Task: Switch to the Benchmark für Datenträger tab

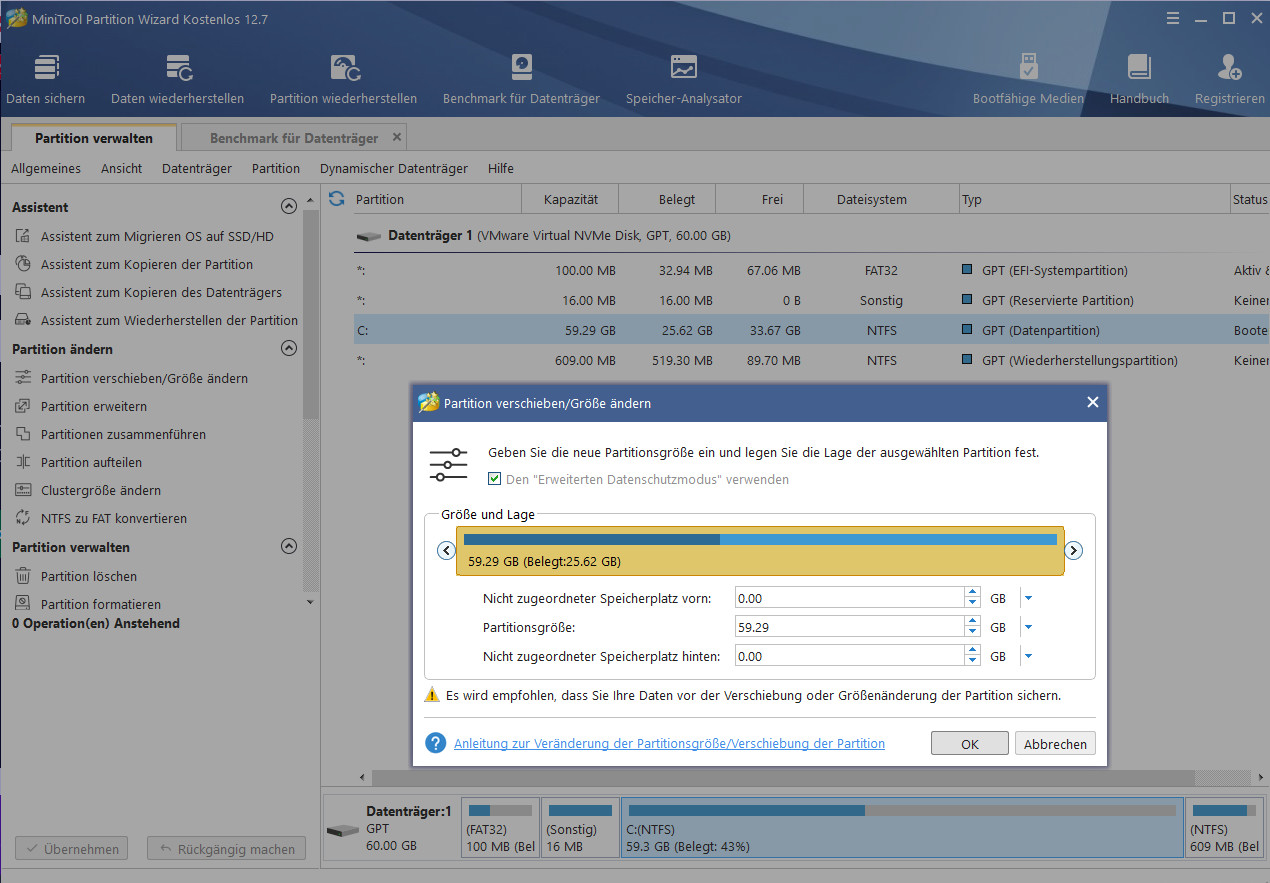Action: point(293,138)
